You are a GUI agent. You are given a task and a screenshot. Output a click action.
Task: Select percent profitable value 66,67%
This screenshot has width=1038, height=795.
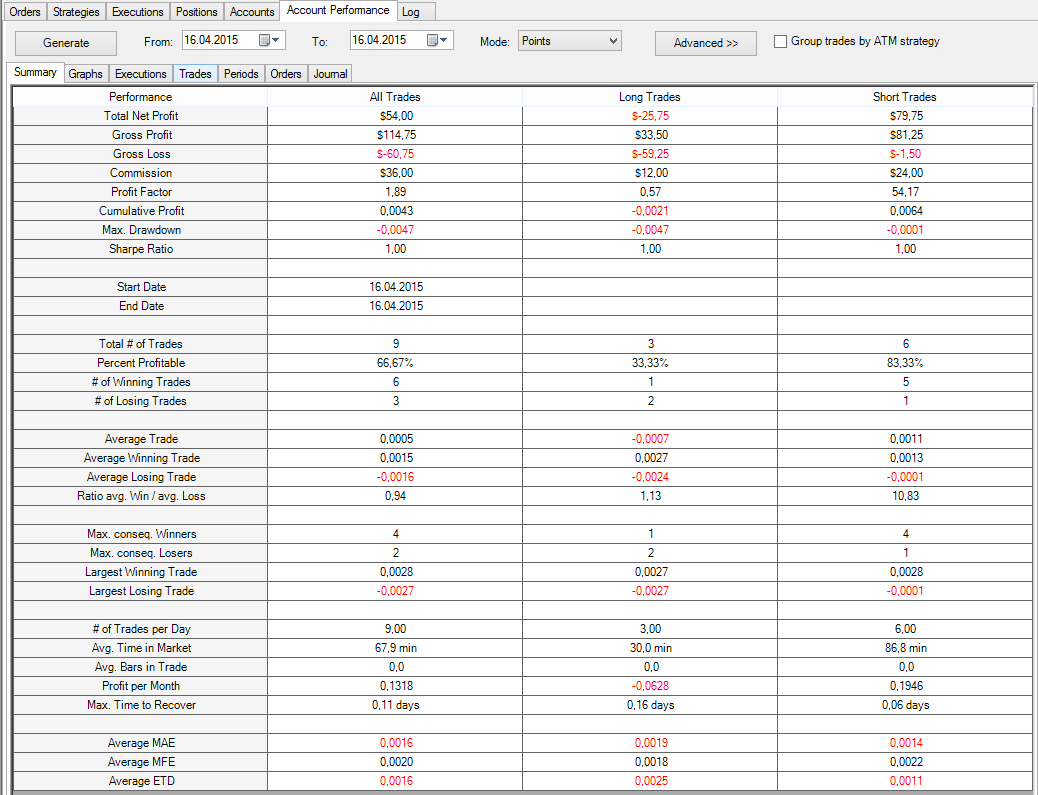coord(396,363)
